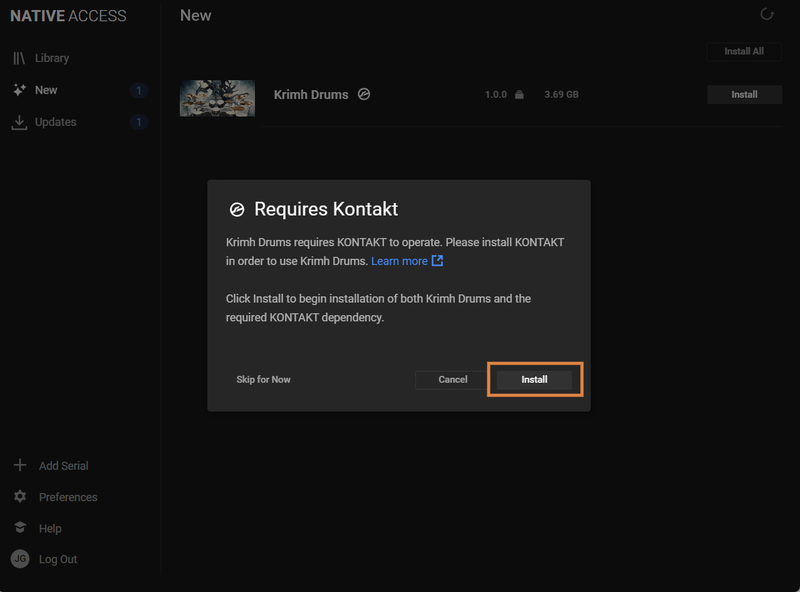800x592 pixels.
Task: Click the JG user avatar icon
Action: (x=20, y=559)
